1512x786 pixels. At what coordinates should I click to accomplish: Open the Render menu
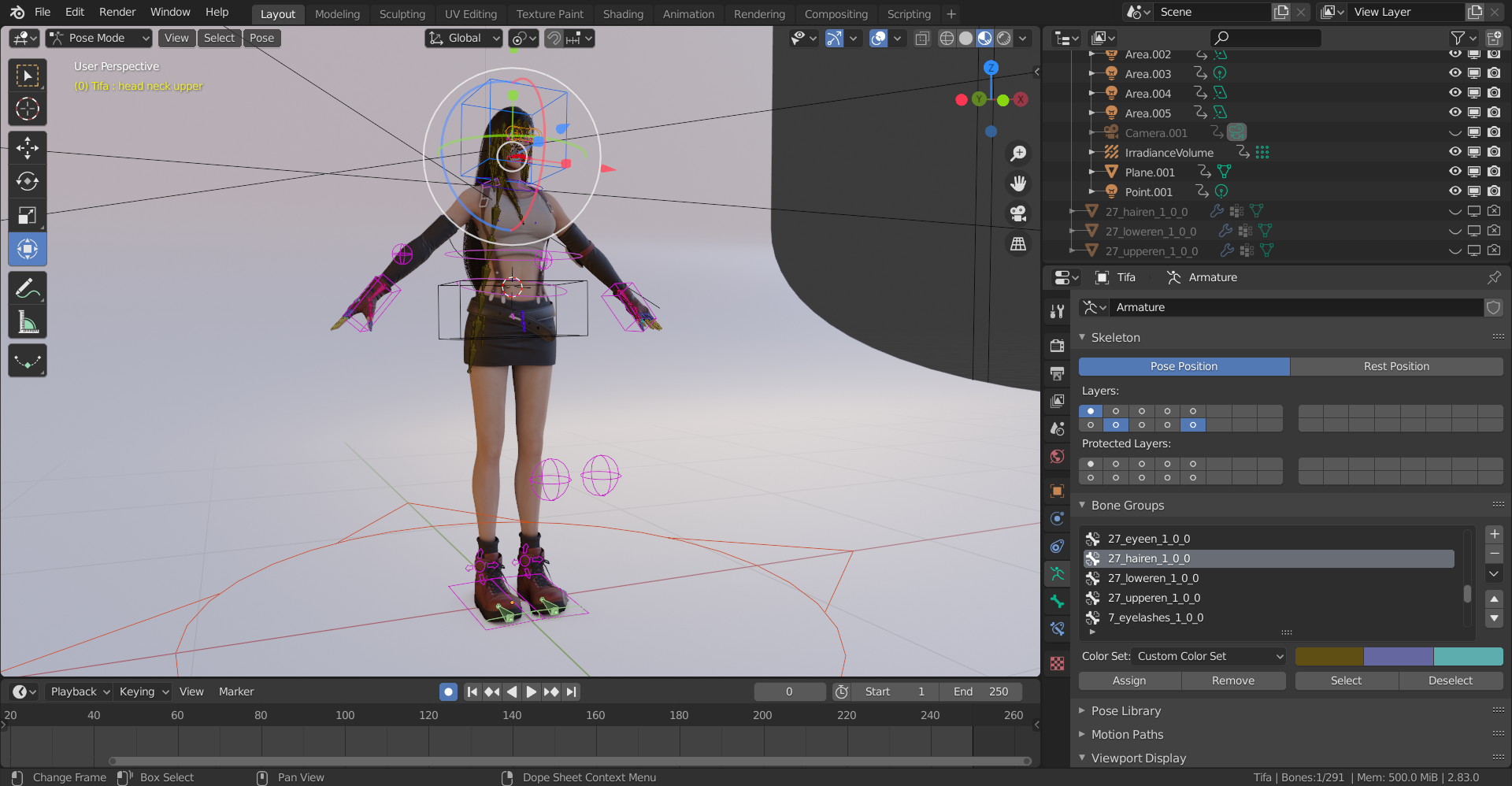(x=117, y=12)
